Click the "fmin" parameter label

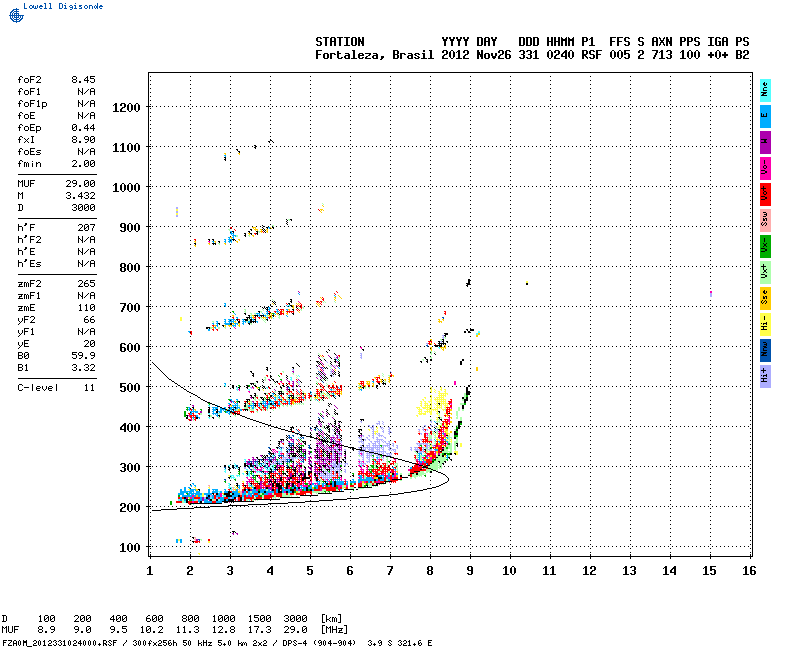(x=30, y=164)
